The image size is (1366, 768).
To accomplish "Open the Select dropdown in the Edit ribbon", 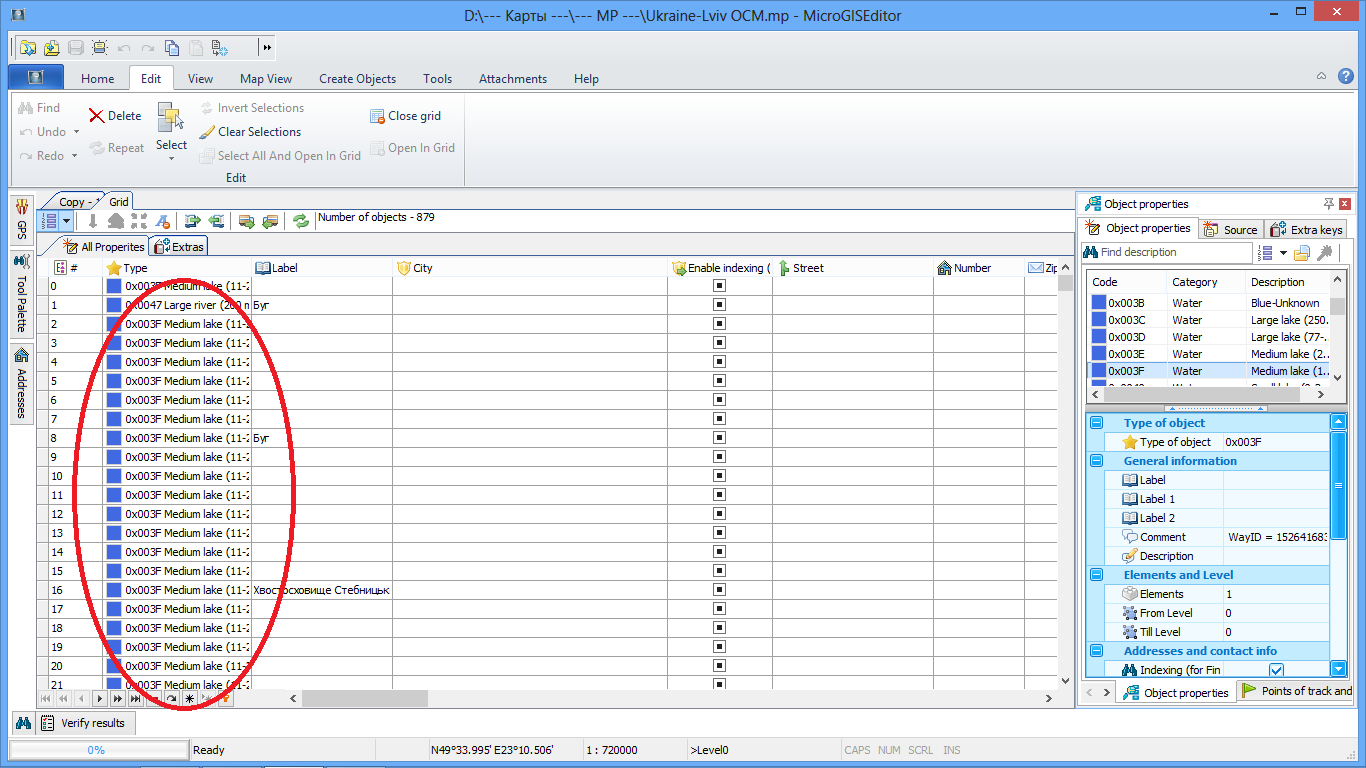I will tap(171, 157).
